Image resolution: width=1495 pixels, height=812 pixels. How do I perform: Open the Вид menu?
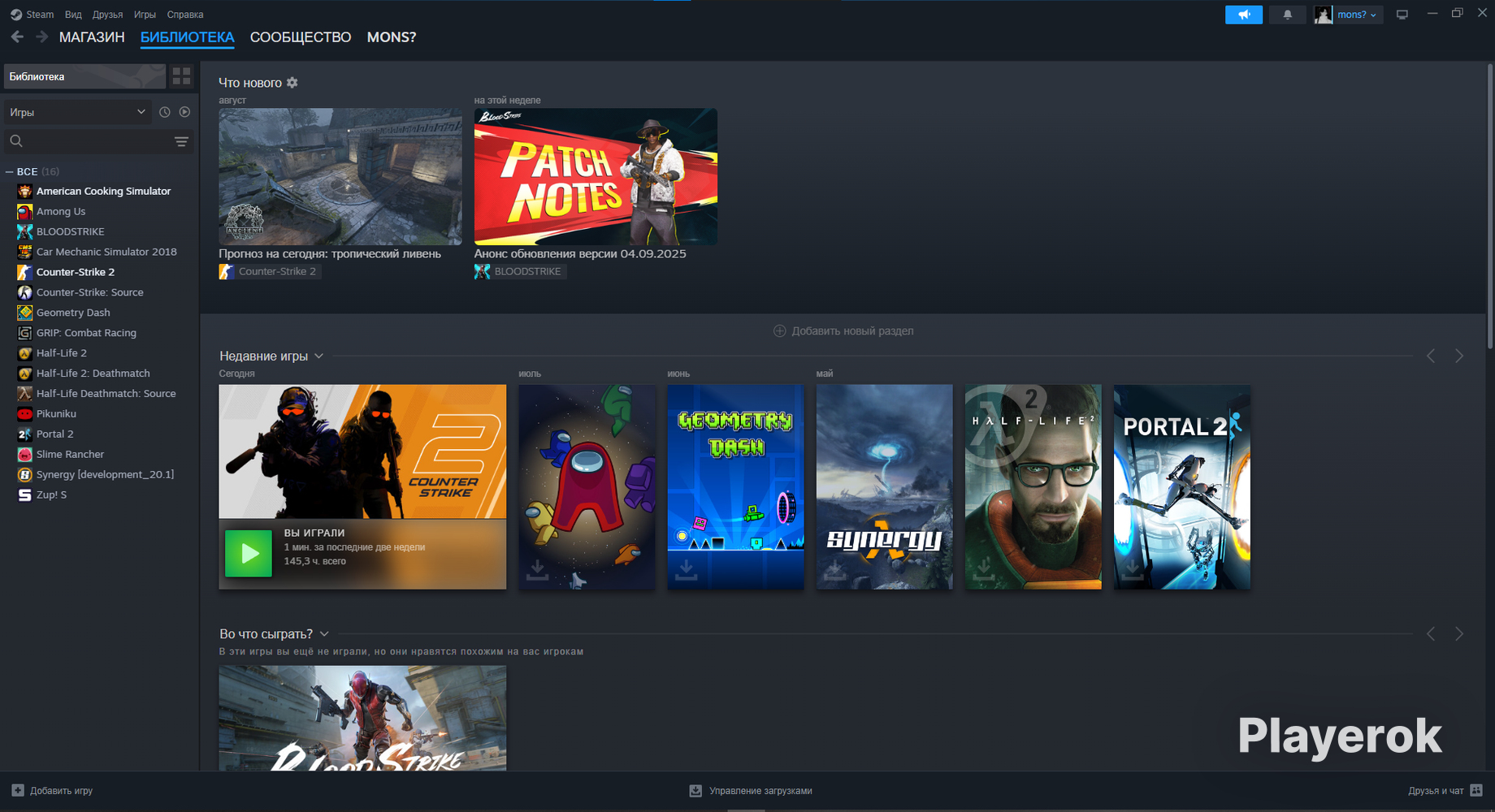click(x=73, y=15)
